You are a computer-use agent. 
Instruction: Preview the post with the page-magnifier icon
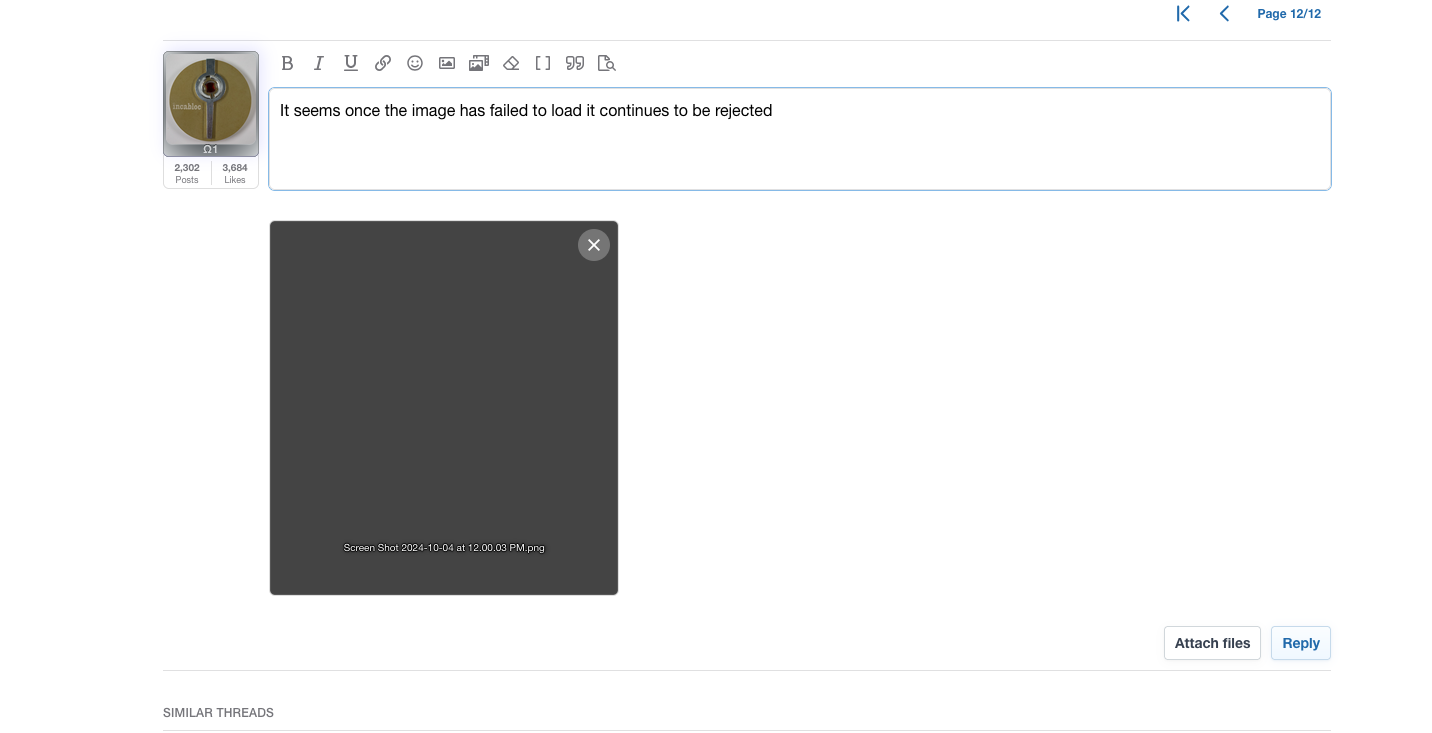click(x=606, y=63)
